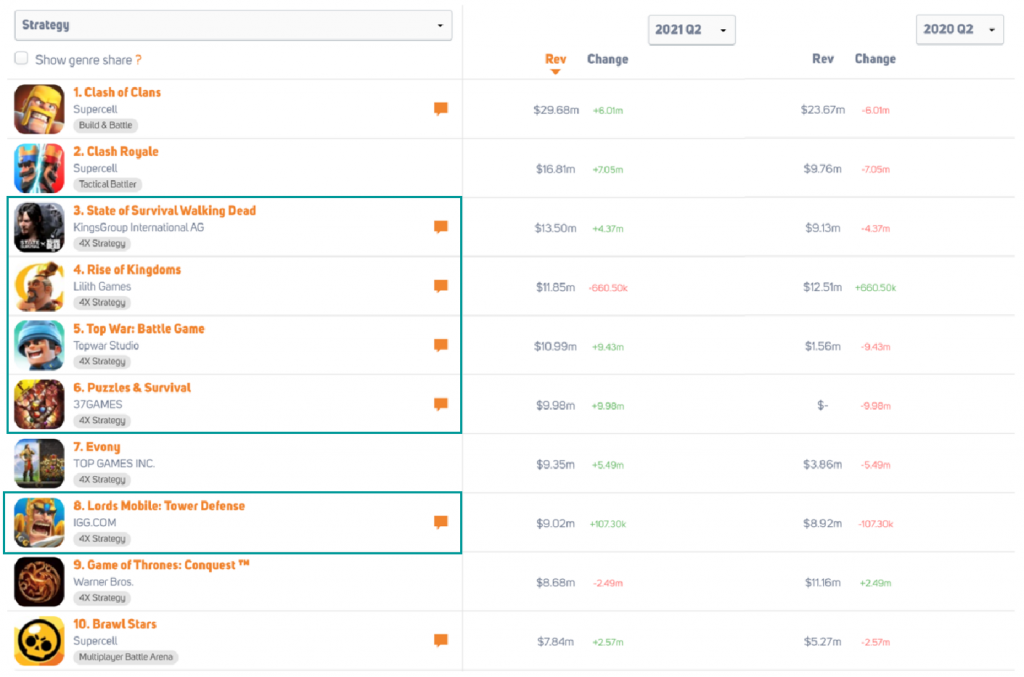
Task: Click the 37GAMES publisher name
Action: click(x=97, y=405)
